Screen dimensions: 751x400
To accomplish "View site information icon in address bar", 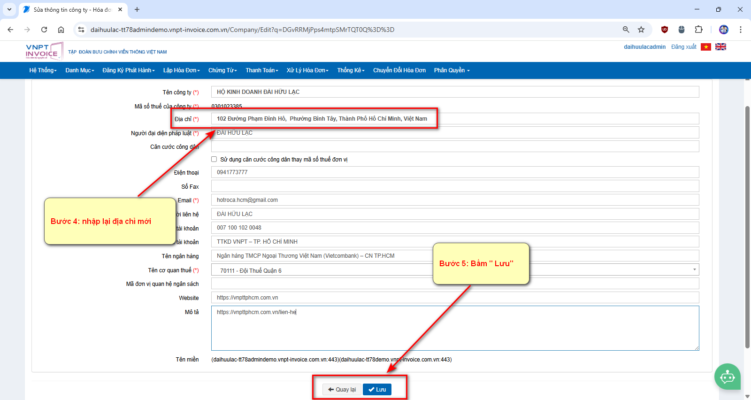I will click(x=80, y=30).
